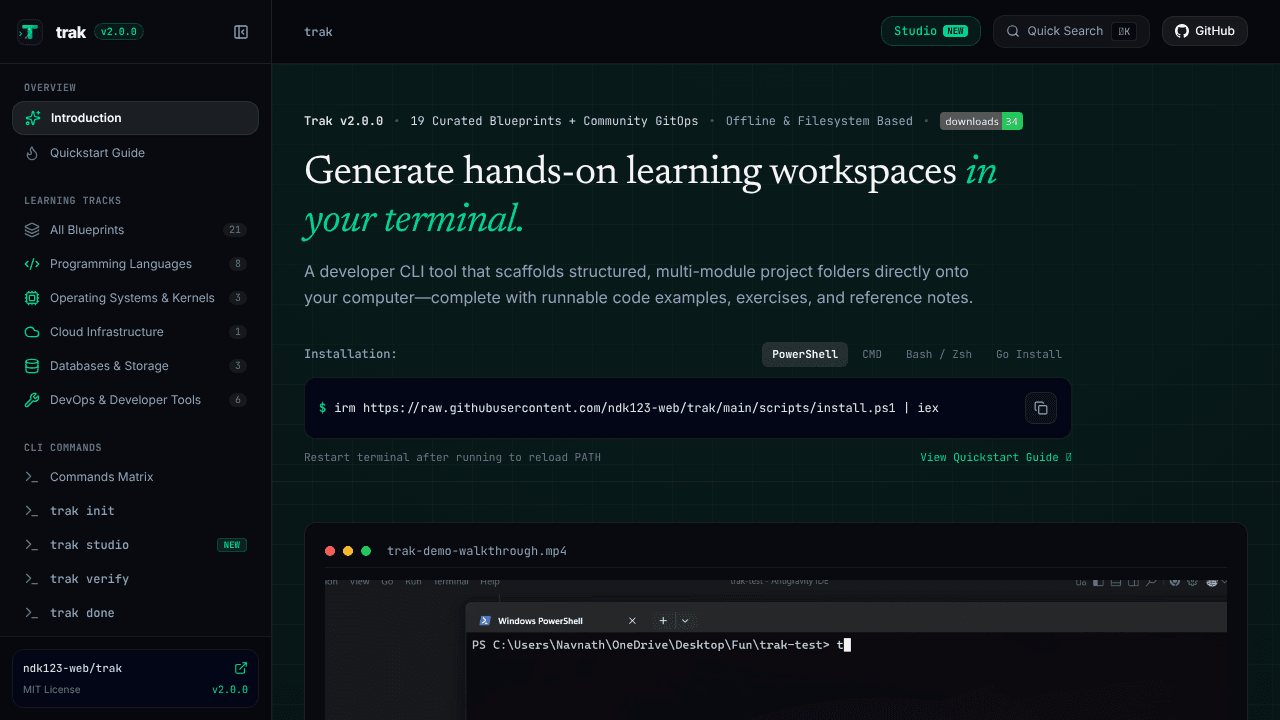Open external link icon for ndk123-web/trak

tap(241, 668)
